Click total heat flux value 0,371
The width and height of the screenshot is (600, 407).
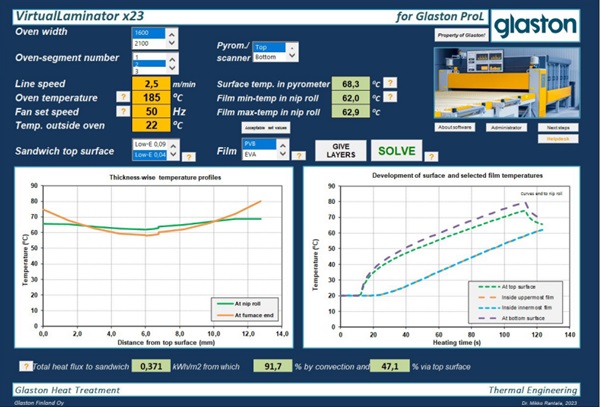coord(151,366)
